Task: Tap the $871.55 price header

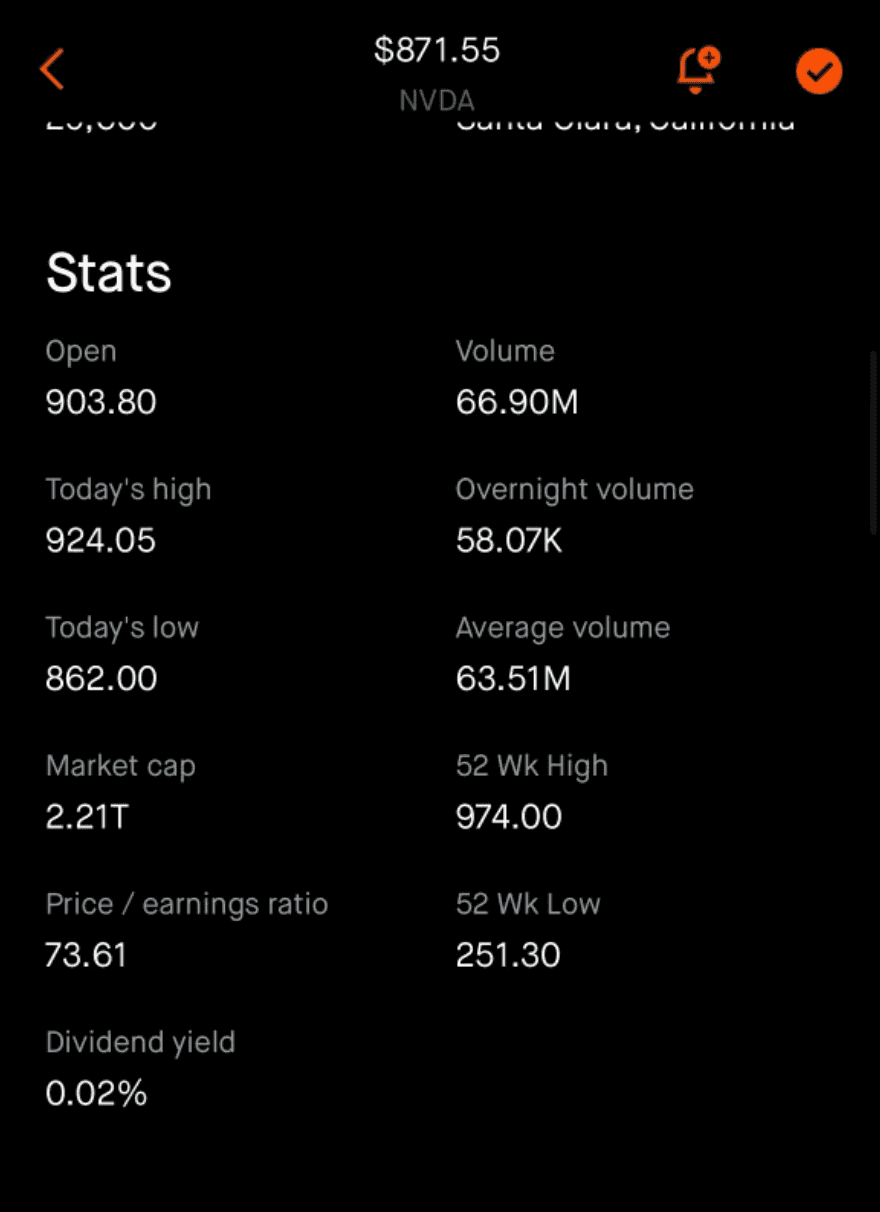Action: [x=437, y=50]
